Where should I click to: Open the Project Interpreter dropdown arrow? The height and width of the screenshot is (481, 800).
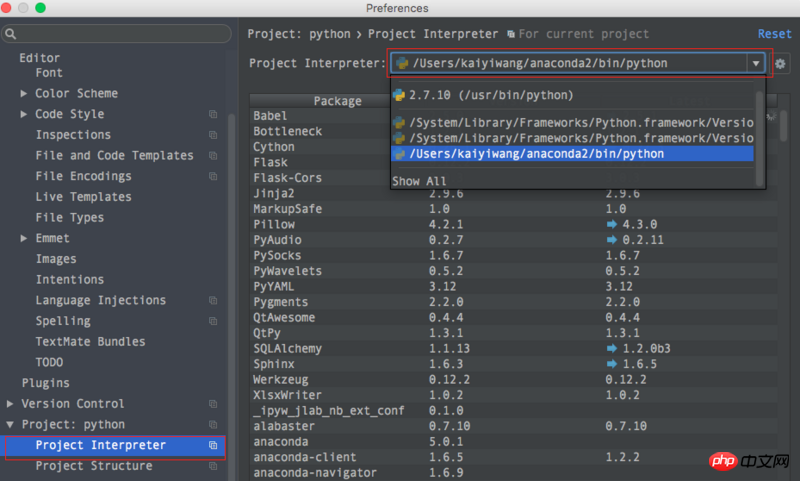[x=756, y=63]
